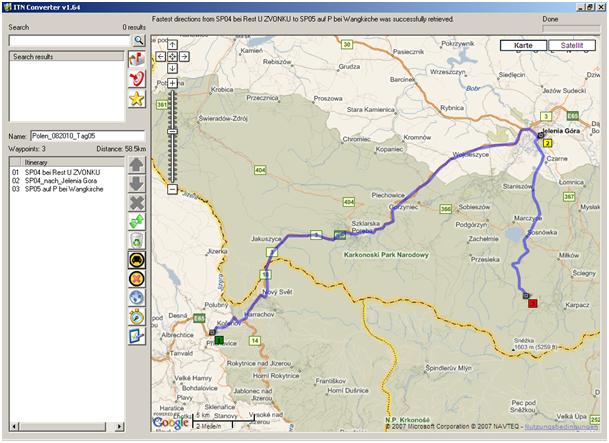Click the blue globe icon
The width and height of the screenshot is (609, 443).
point(137,298)
